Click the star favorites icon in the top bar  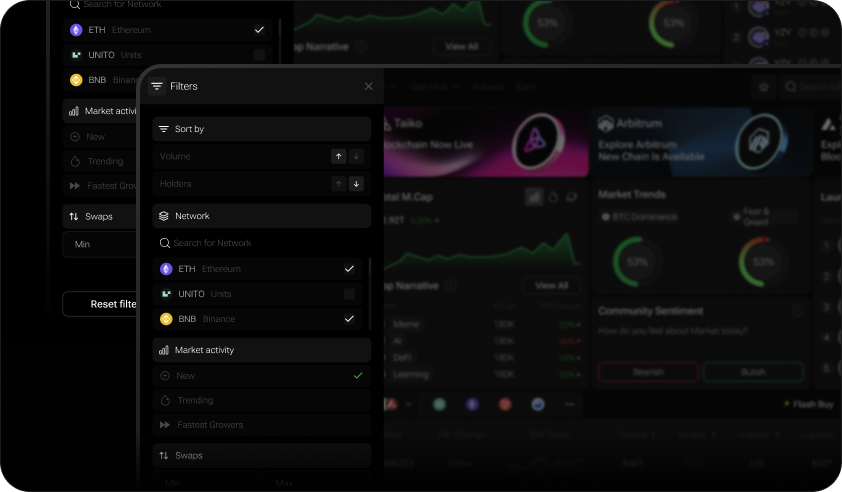[763, 88]
